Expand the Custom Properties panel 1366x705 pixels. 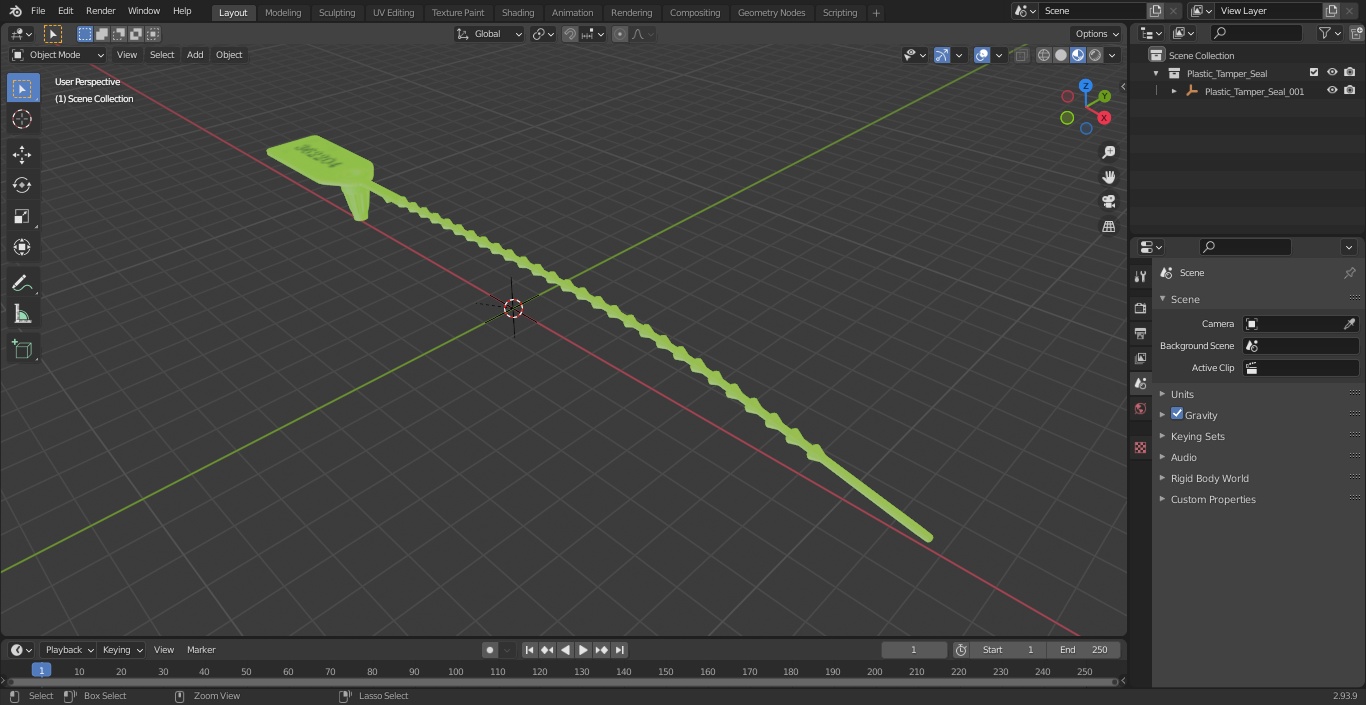[x=1212, y=499]
